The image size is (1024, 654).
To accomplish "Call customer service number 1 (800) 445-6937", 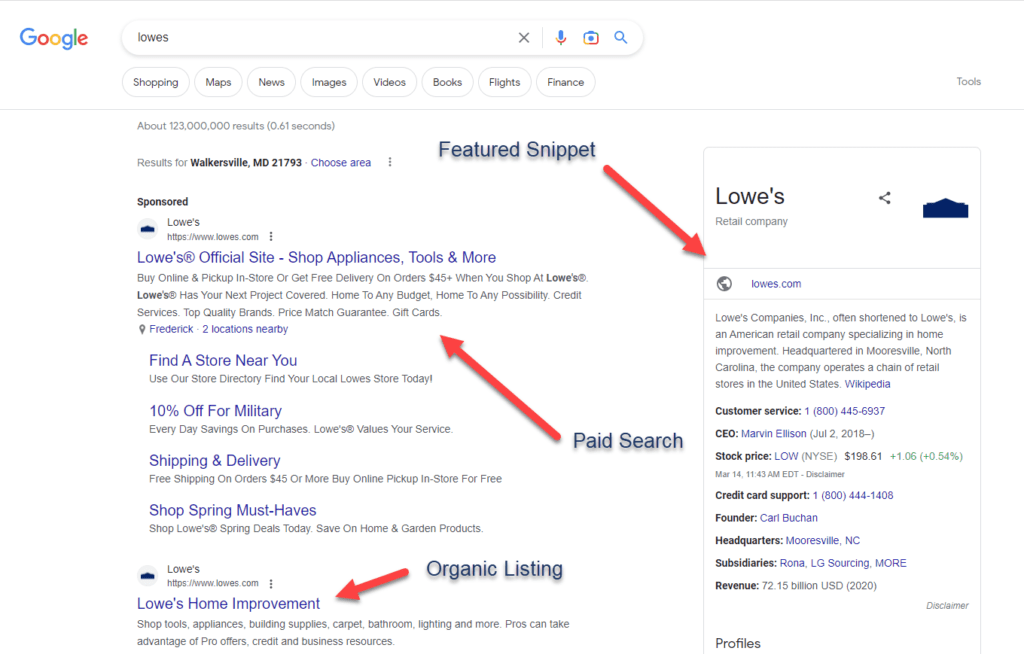I will tap(844, 411).
